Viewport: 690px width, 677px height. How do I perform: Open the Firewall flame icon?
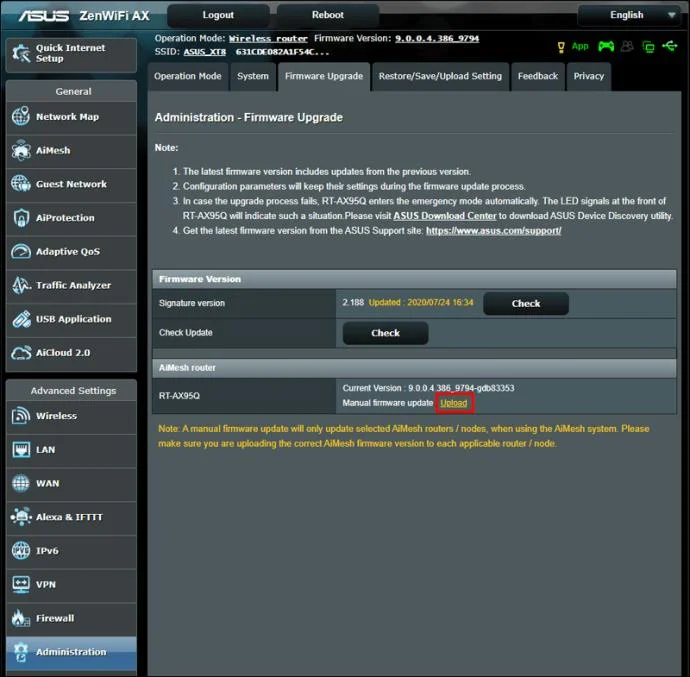pyautogui.click(x=21, y=618)
